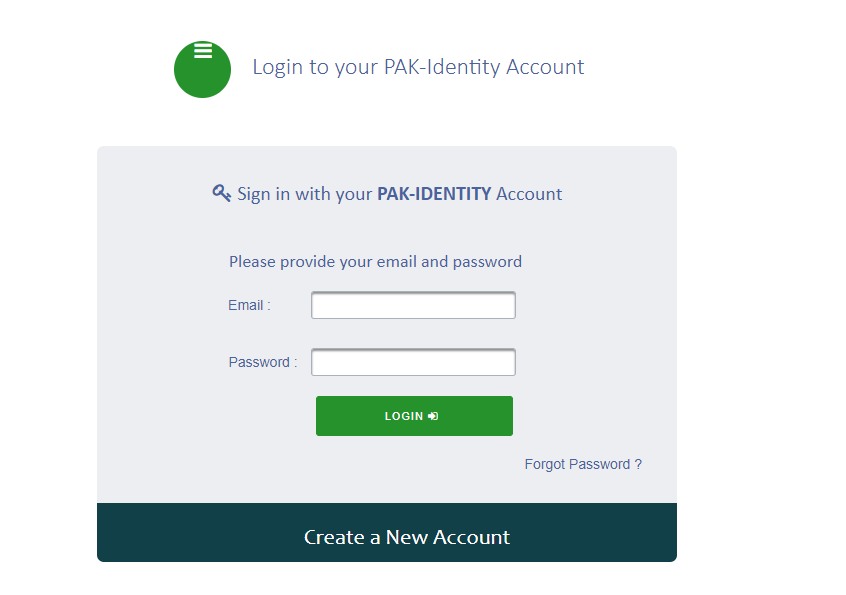Click the sign-in arrow icon on LOGIN
This screenshot has width=846, height=595.
[433, 416]
